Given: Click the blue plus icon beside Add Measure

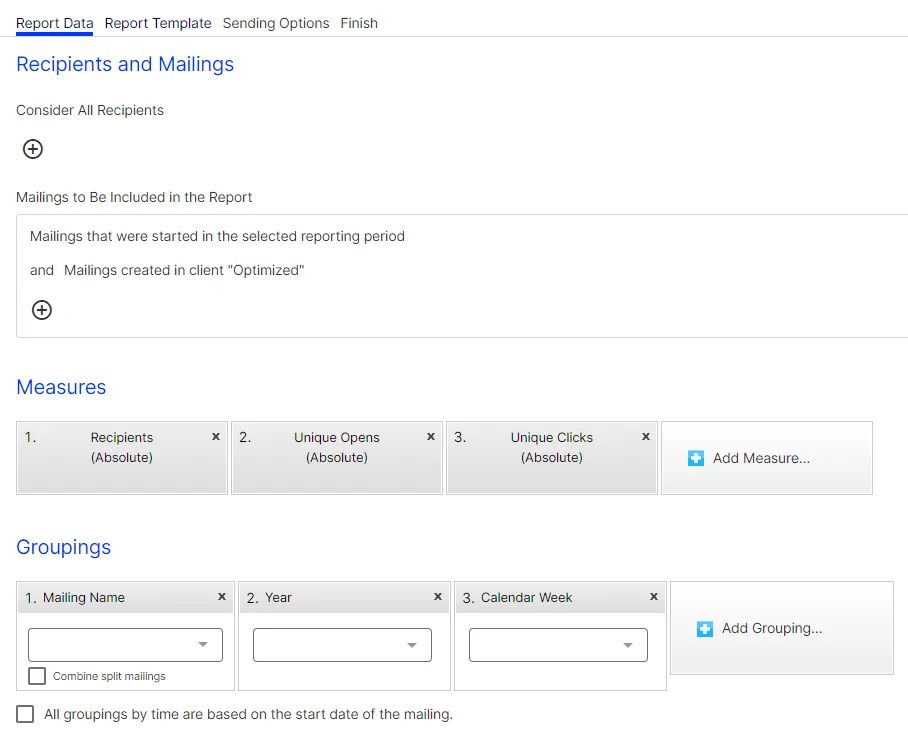Looking at the screenshot, I should click(x=696, y=458).
